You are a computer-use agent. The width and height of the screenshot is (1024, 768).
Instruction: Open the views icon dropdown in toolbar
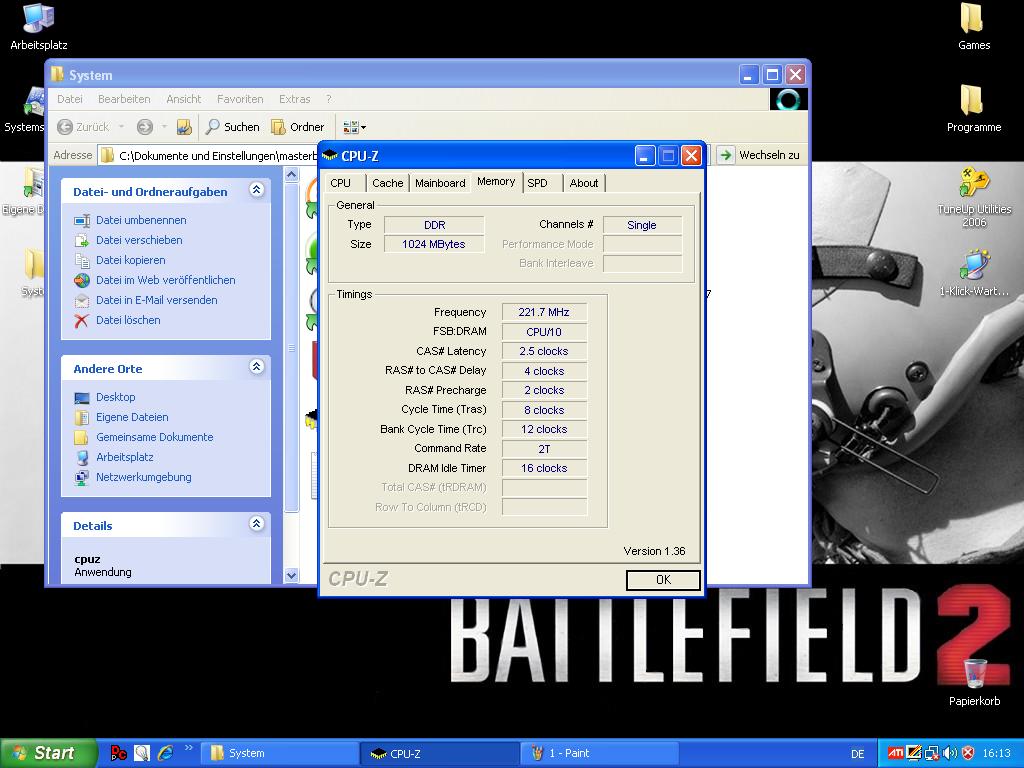pos(354,127)
